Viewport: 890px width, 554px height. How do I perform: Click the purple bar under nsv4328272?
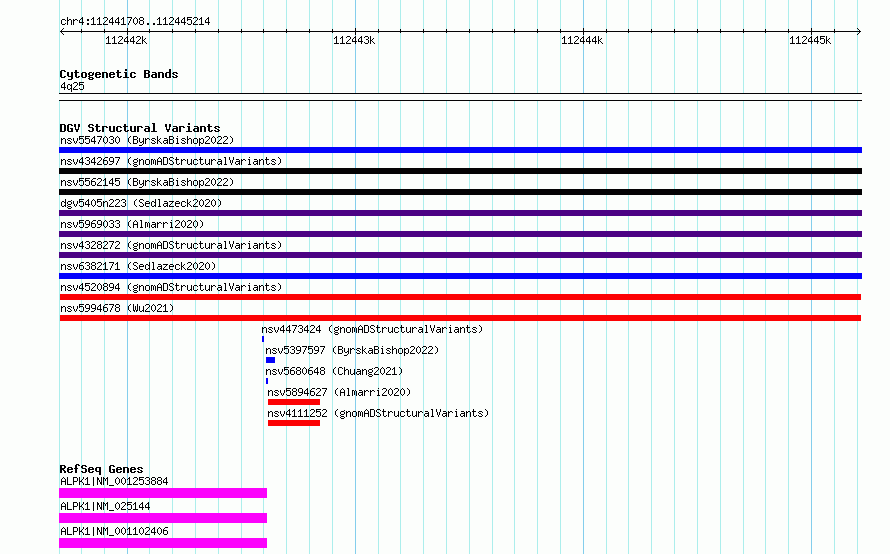pos(460,255)
